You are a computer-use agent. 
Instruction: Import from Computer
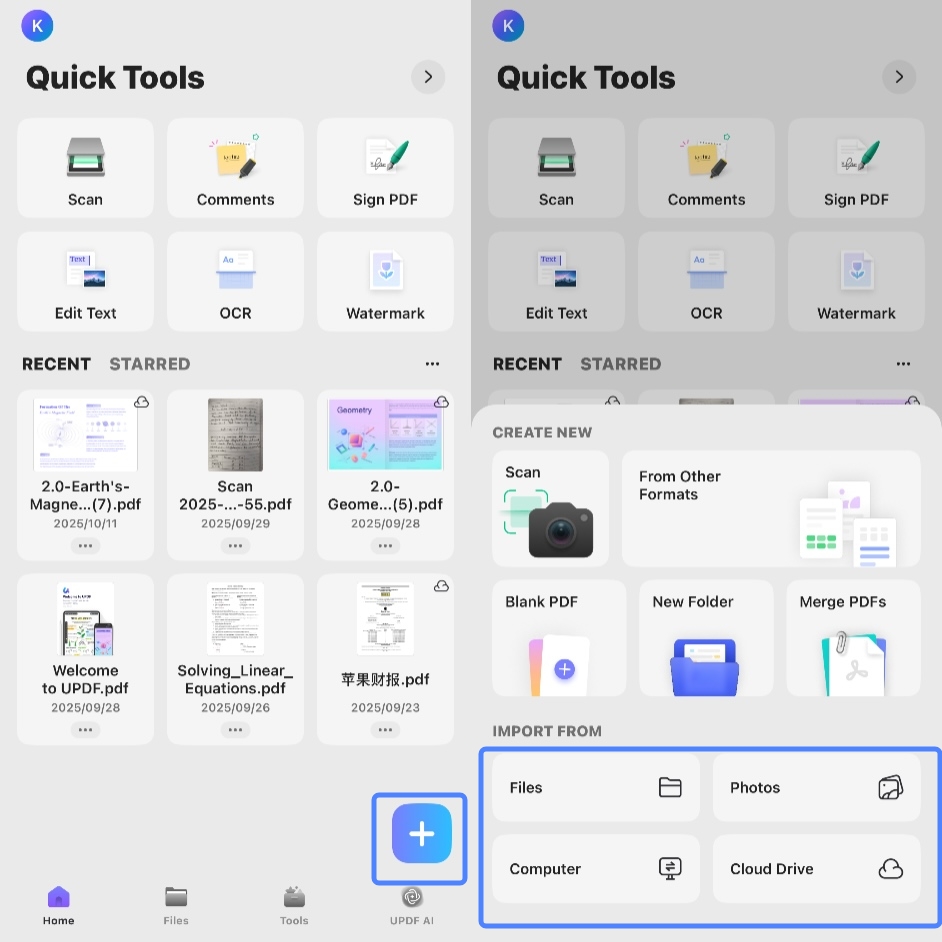pos(596,869)
